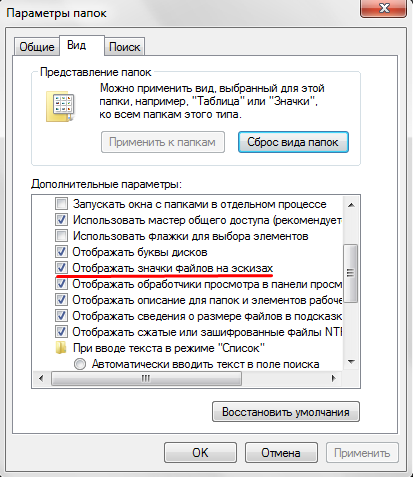This screenshot has height=477, width=413.
Task: Click the Сброс вида папок button
Action: 293,142
